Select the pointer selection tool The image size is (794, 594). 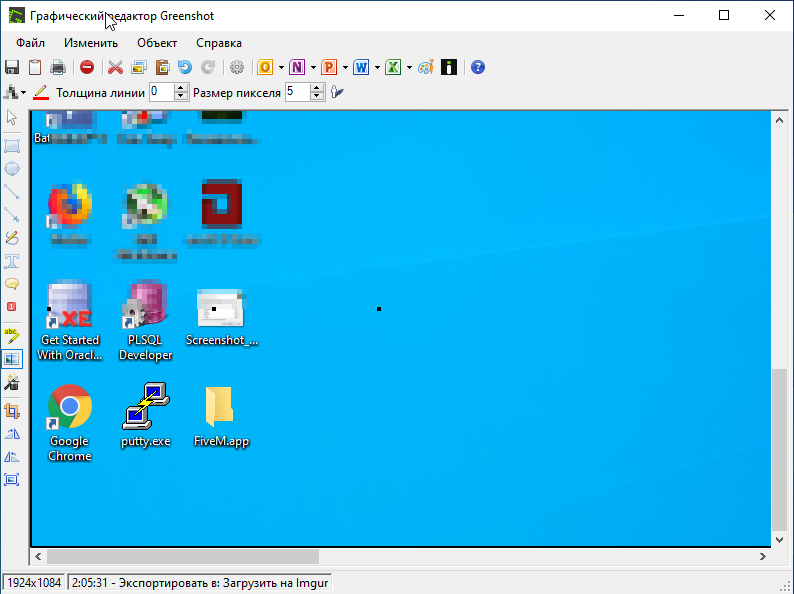[x=12, y=118]
